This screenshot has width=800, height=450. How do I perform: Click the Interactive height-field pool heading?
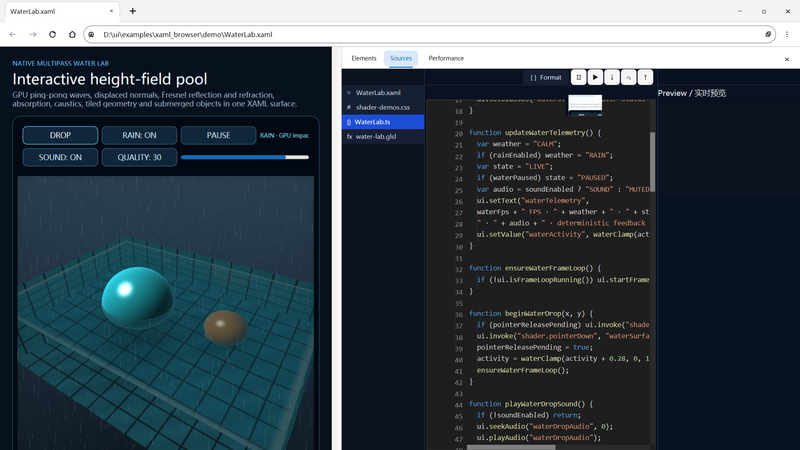pyautogui.click(x=110, y=79)
